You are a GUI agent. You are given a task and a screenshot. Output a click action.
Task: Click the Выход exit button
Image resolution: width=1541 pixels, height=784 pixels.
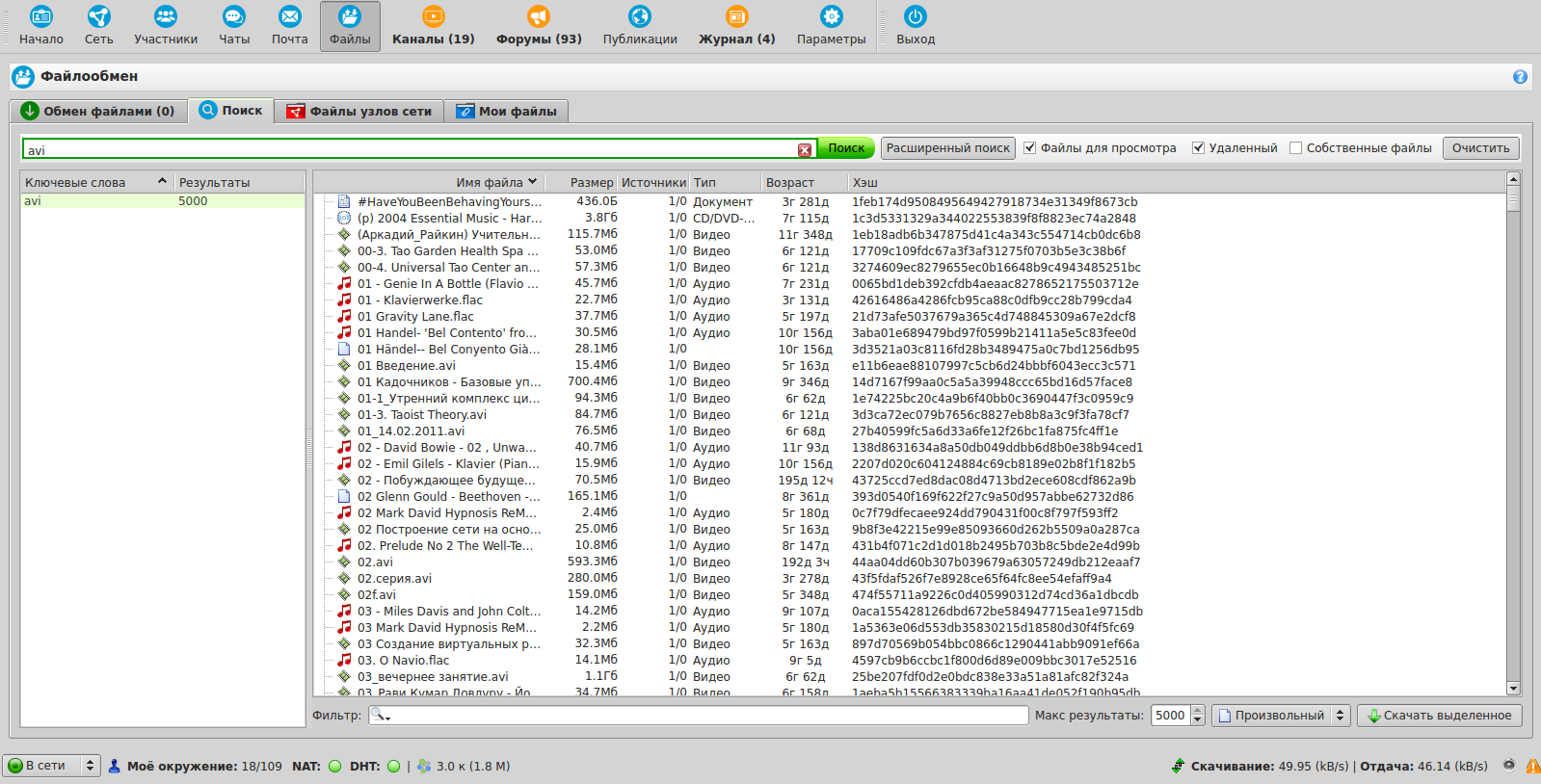[x=916, y=26]
